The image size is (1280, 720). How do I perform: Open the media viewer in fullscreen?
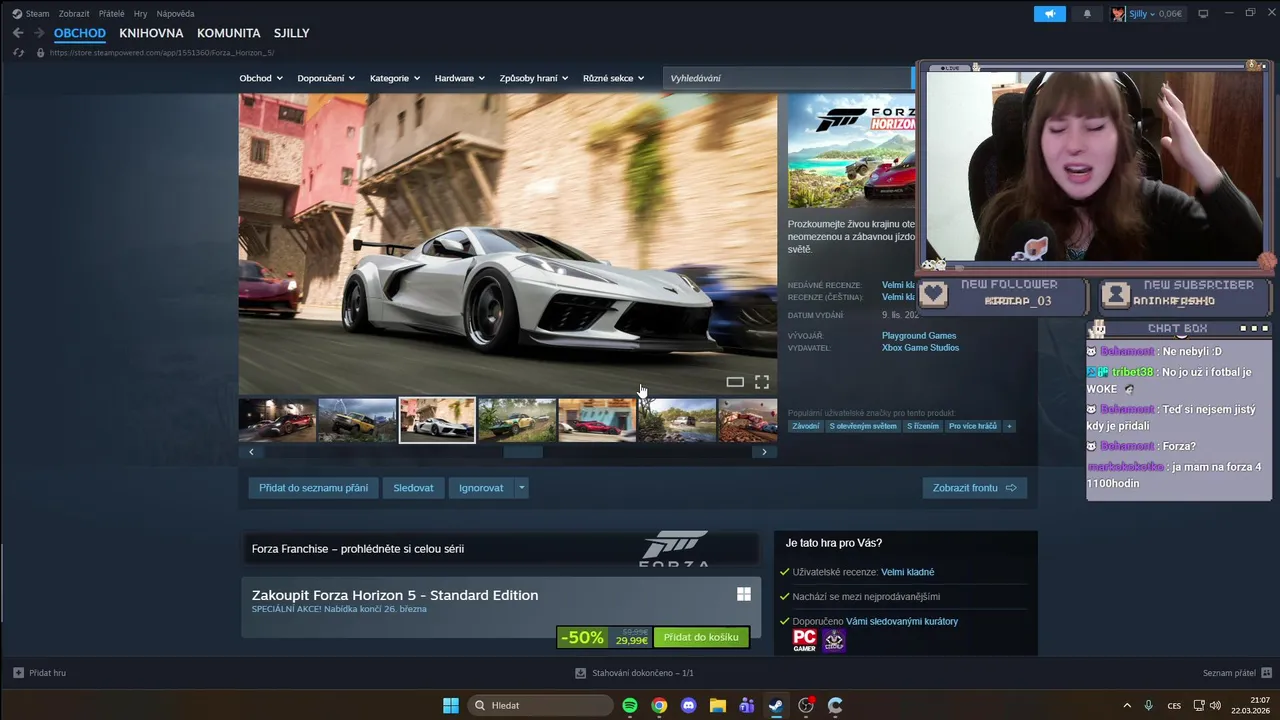pos(762,382)
